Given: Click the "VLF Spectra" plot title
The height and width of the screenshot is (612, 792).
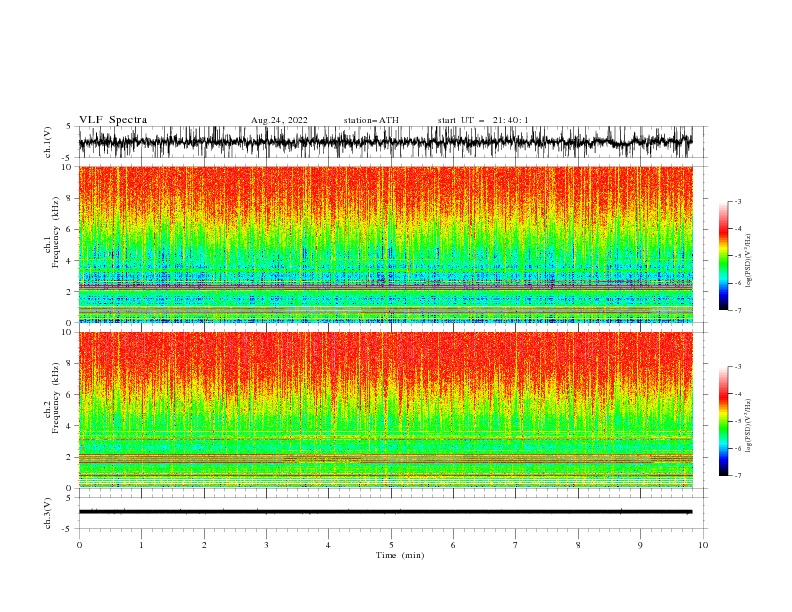Looking at the screenshot, I should pyautogui.click(x=113, y=120).
